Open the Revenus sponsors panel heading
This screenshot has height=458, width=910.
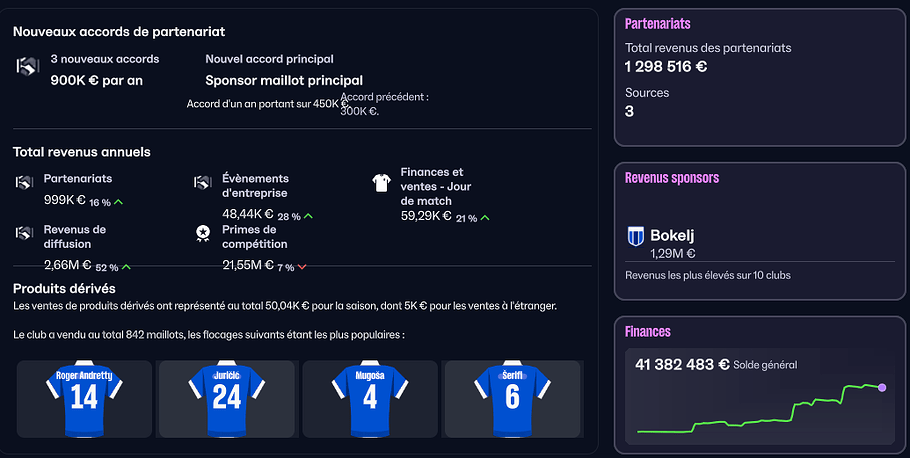click(672, 178)
